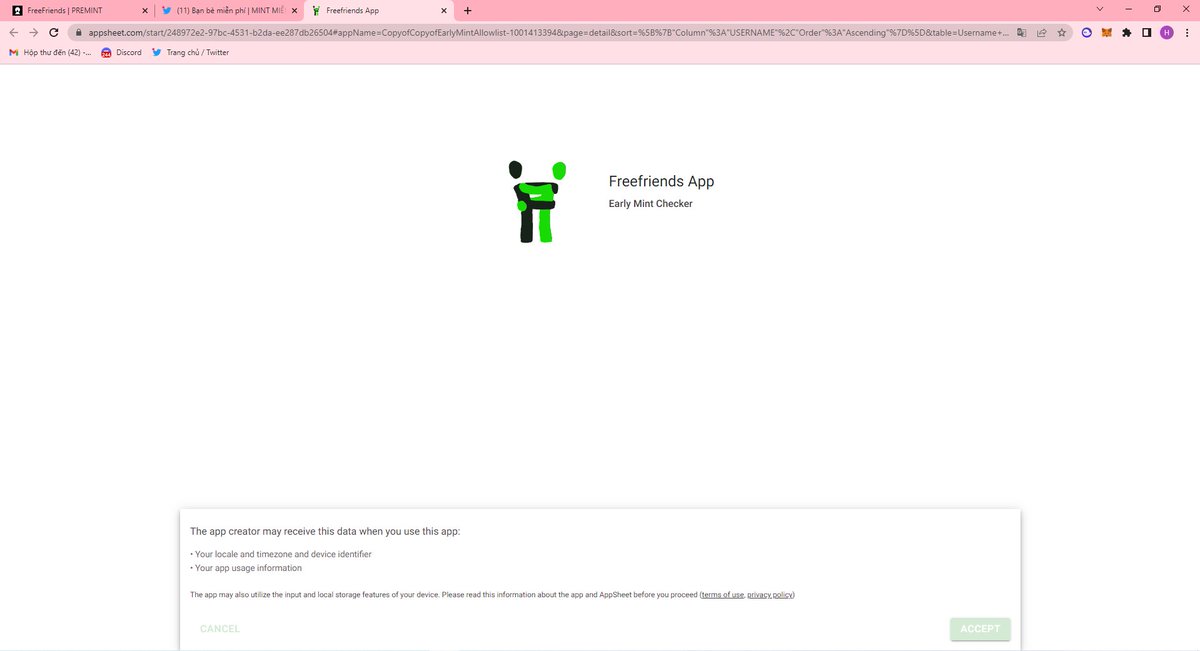Switch to the FreeFriends | PREMINT tab
This screenshot has height=651, width=1200.
pyautogui.click(x=79, y=10)
